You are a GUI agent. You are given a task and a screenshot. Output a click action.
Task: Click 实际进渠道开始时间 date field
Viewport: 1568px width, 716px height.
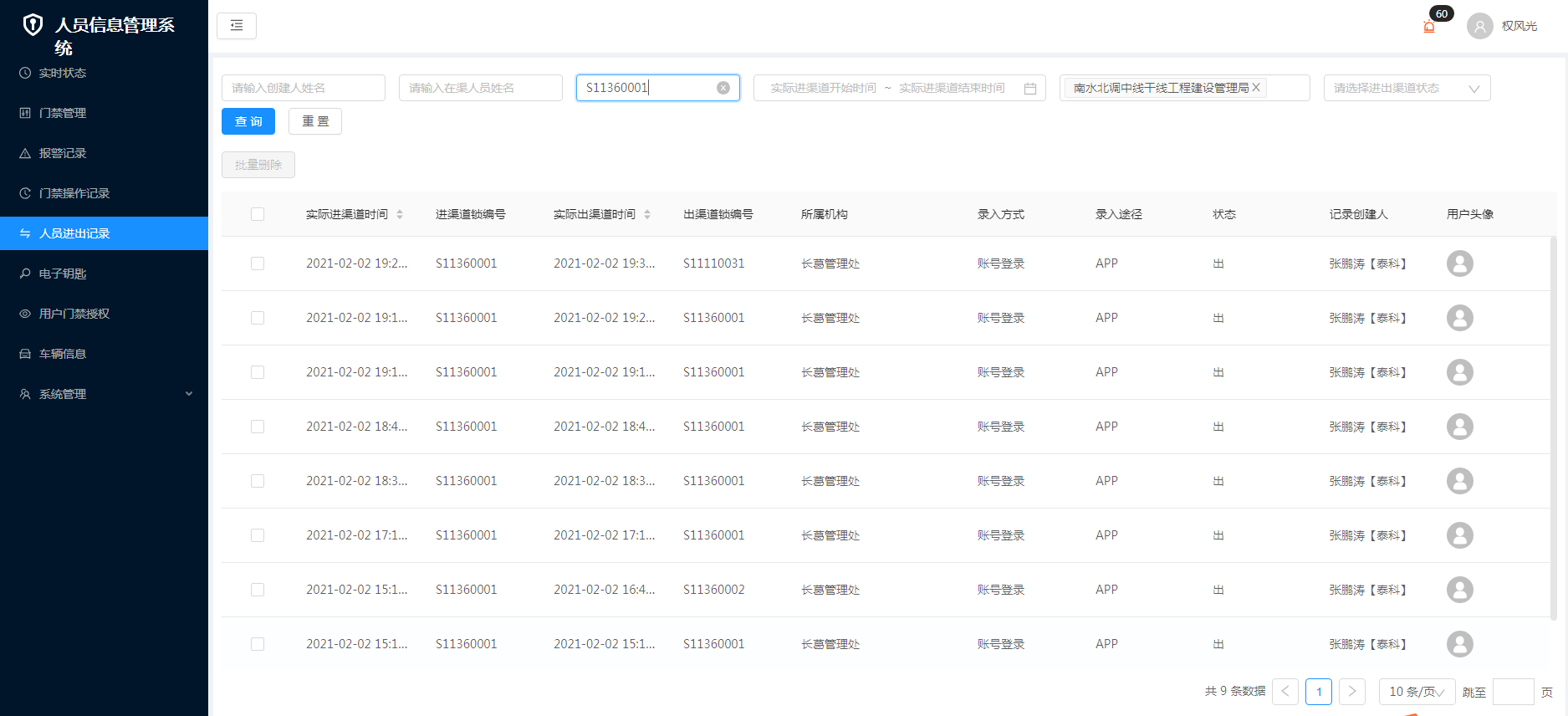click(823, 88)
